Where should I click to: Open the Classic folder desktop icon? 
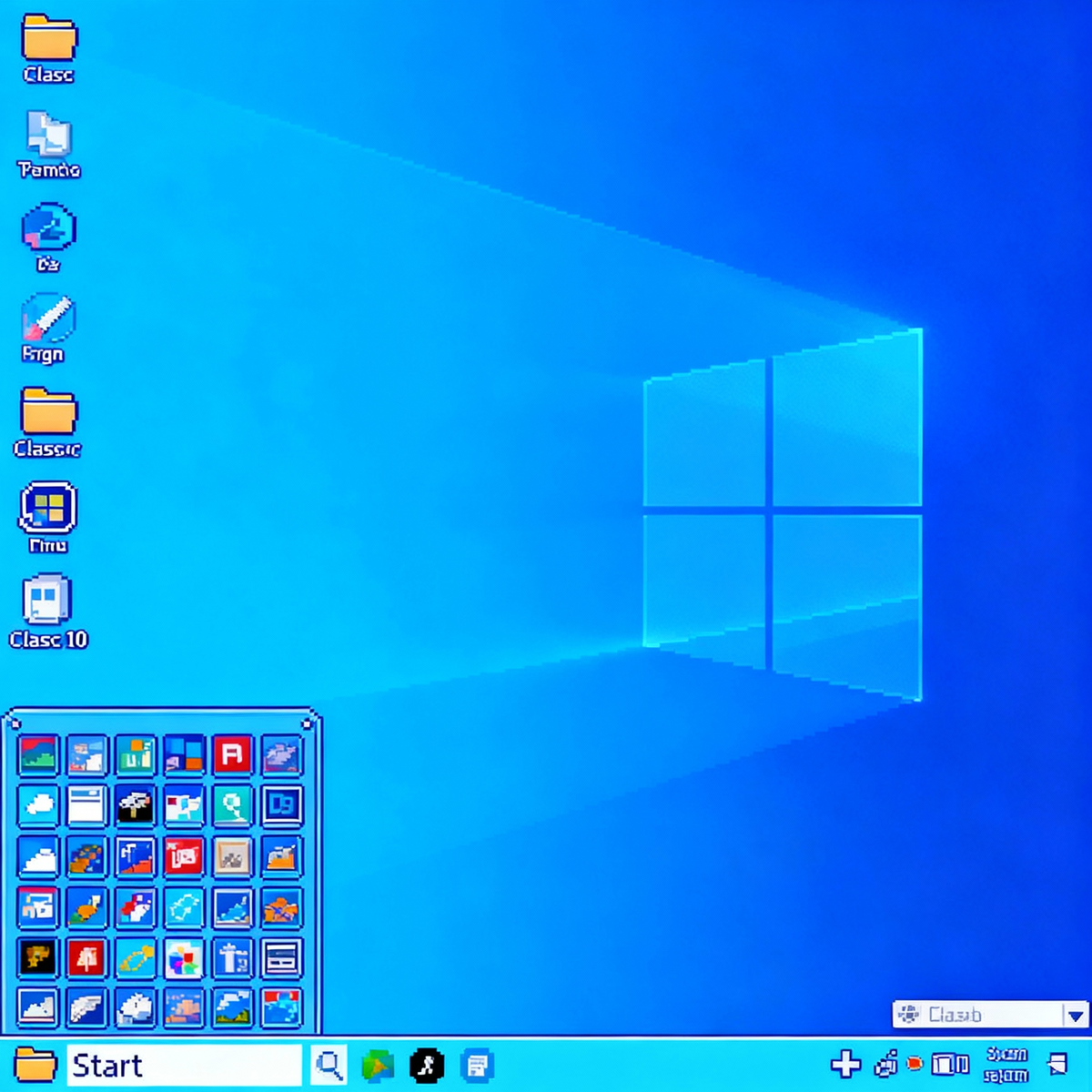(48, 421)
